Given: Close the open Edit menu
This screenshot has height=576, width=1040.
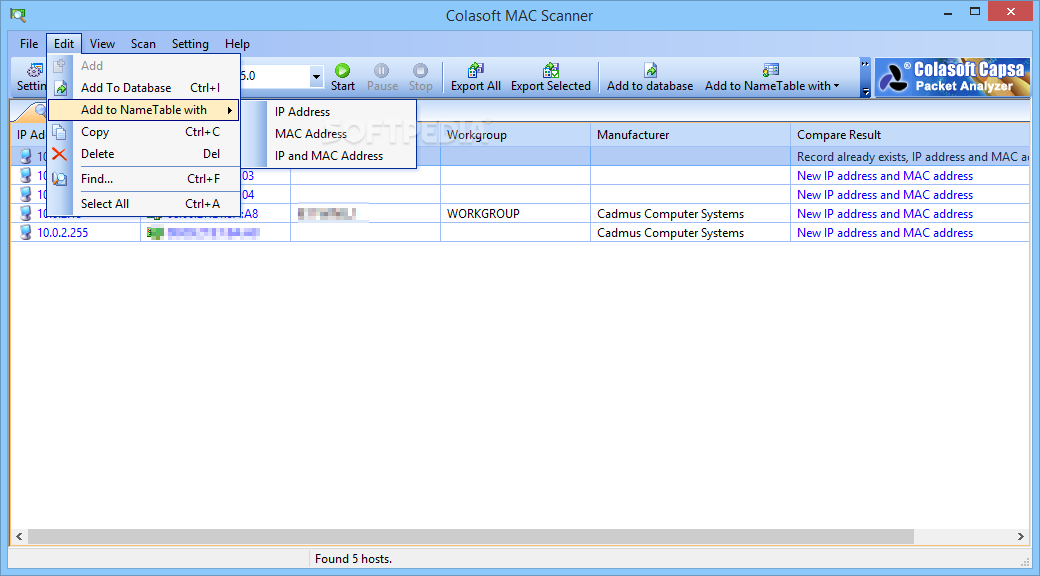Looking at the screenshot, I should [64, 44].
